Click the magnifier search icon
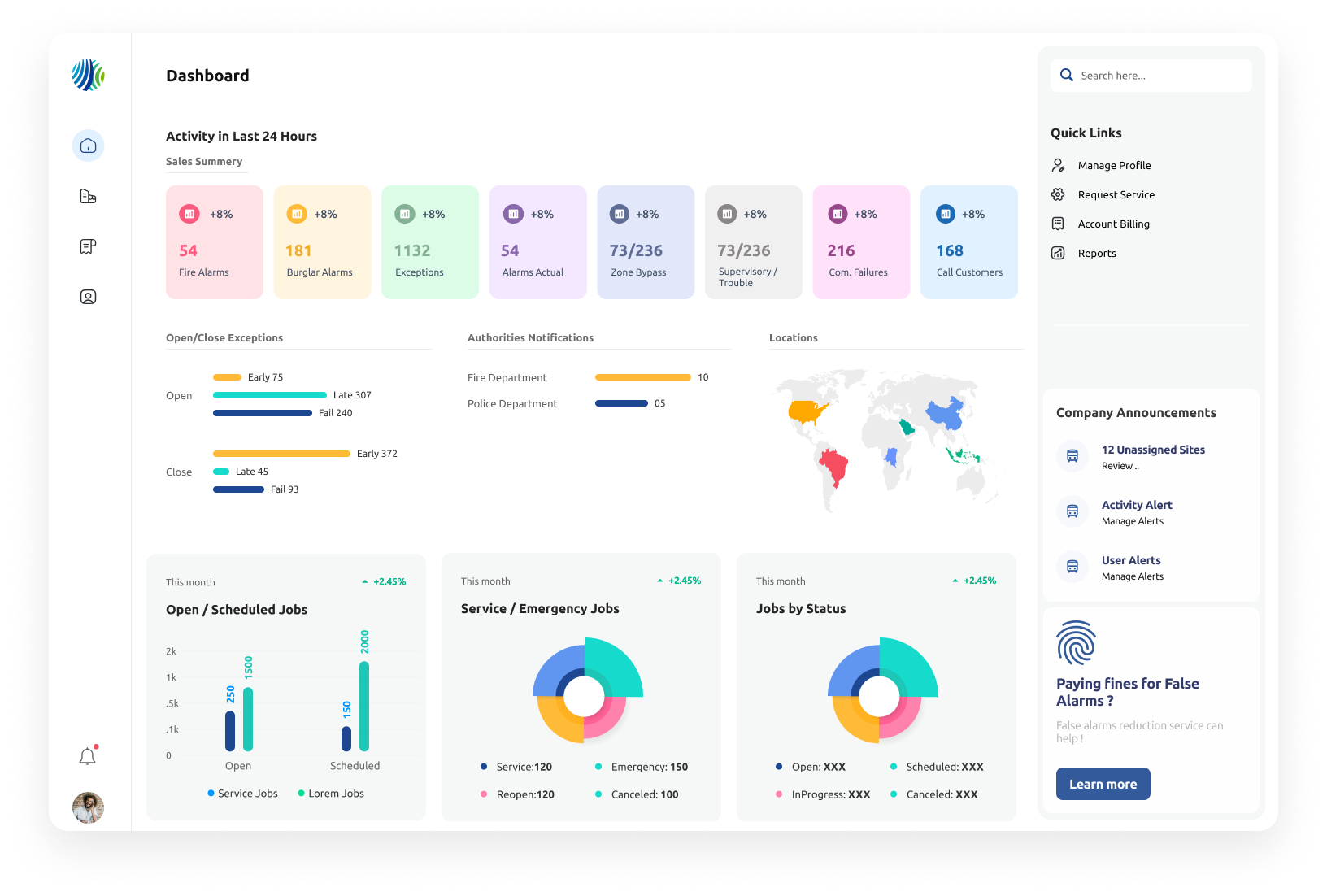The width and height of the screenshot is (1327, 896). tap(1067, 75)
